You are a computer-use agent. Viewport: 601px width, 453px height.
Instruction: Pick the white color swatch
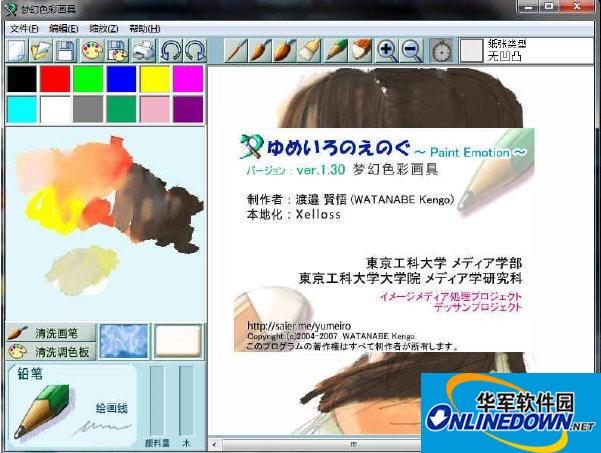point(55,109)
